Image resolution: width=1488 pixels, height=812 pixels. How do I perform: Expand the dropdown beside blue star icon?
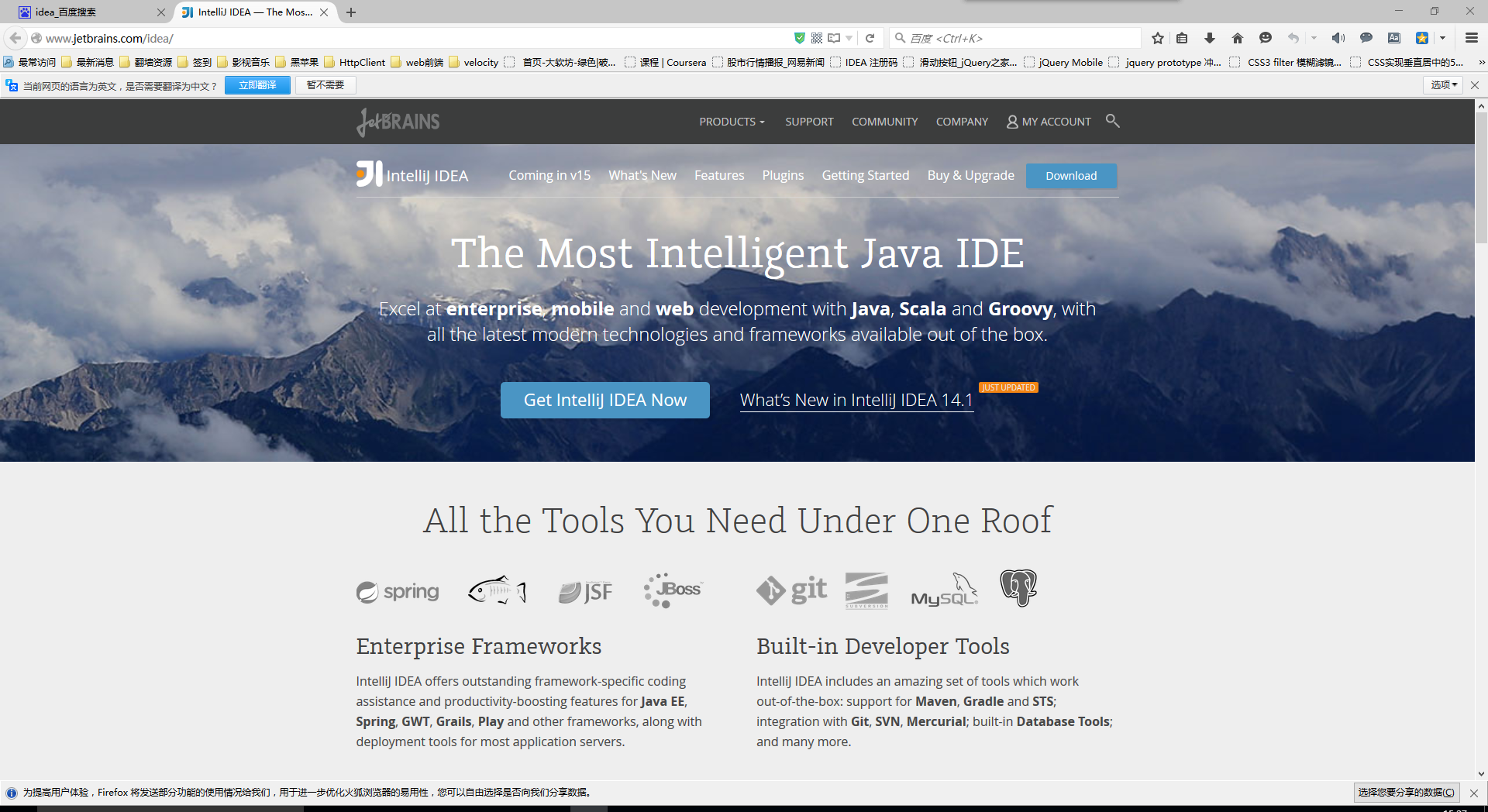1442,38
